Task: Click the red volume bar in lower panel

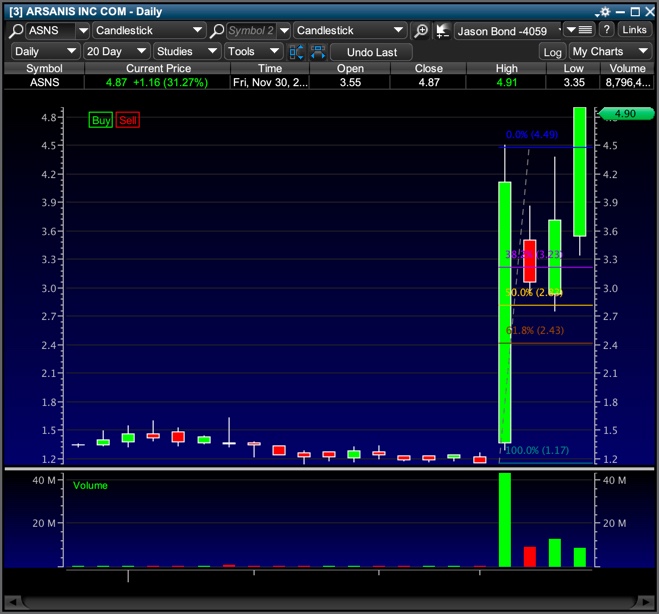Action: [x=530, y=557]
